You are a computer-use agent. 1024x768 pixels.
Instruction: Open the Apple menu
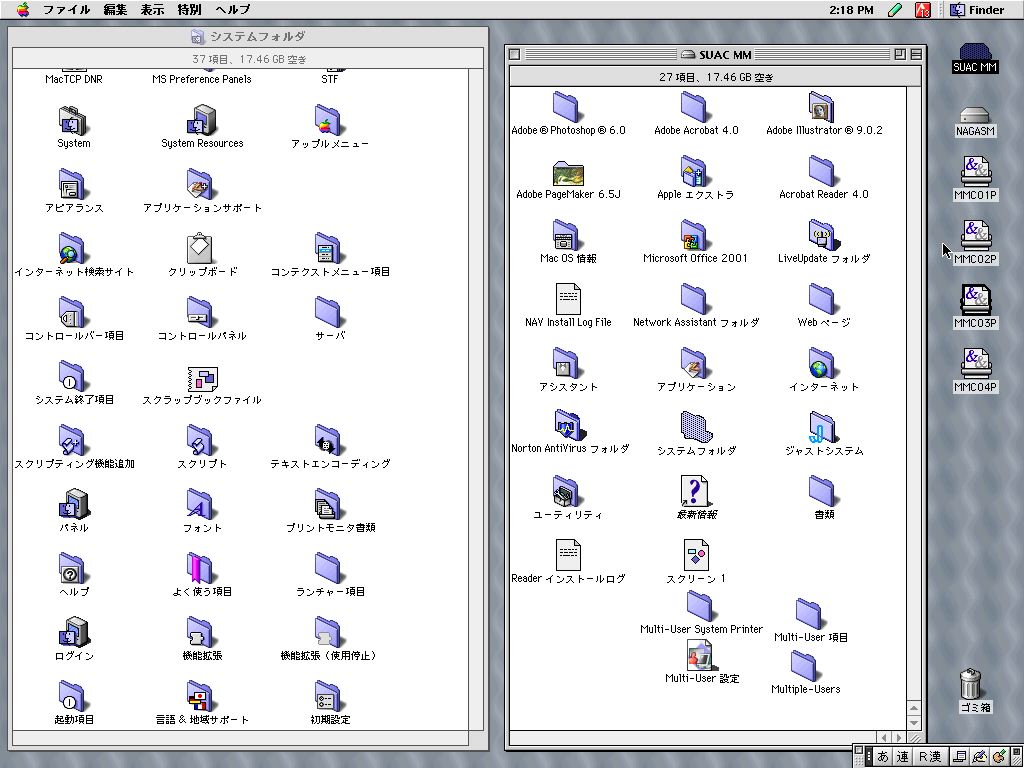click(x=23, y=9)
